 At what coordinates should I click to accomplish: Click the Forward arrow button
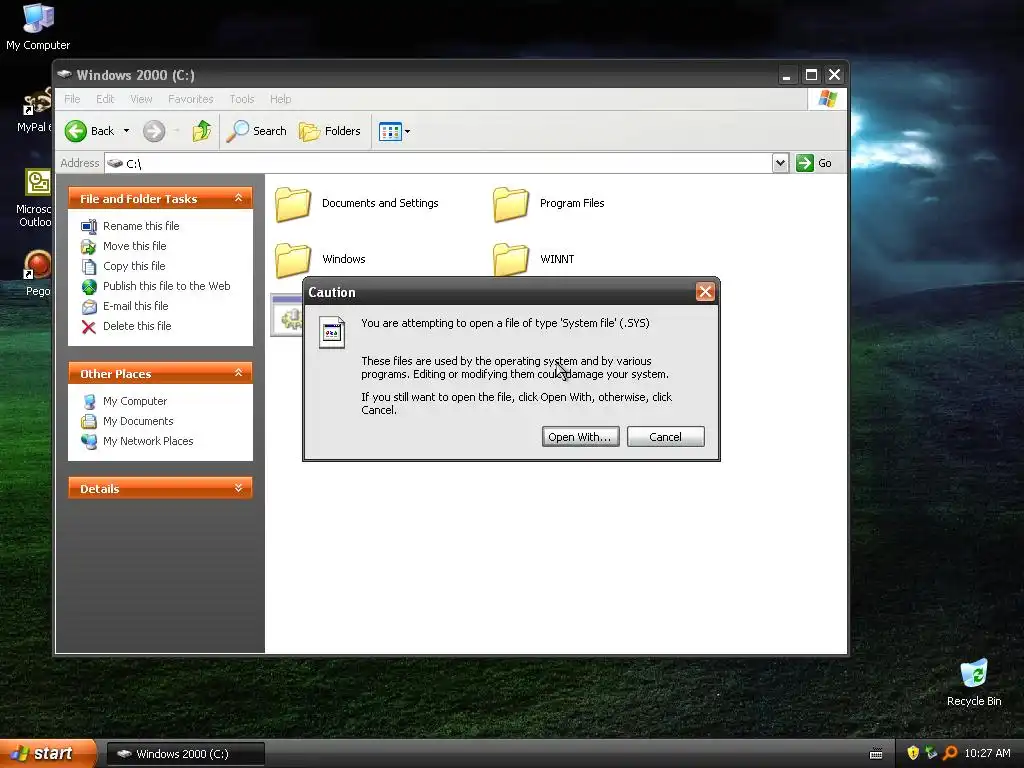(x=154, y=131)
